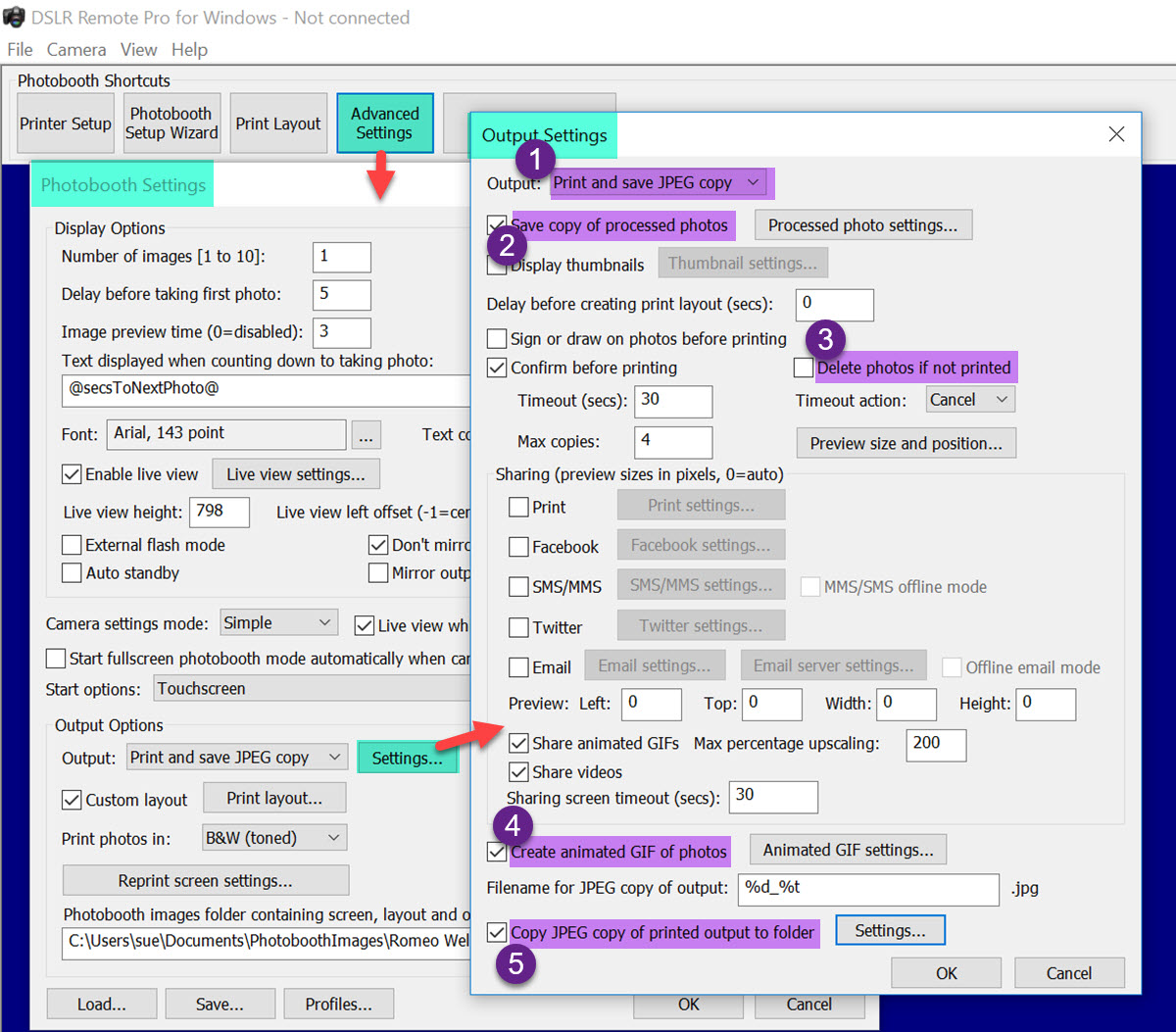This screenshot has height=1032, width=1176.
Task: Open the Camera menu
Action: [76, 49]
